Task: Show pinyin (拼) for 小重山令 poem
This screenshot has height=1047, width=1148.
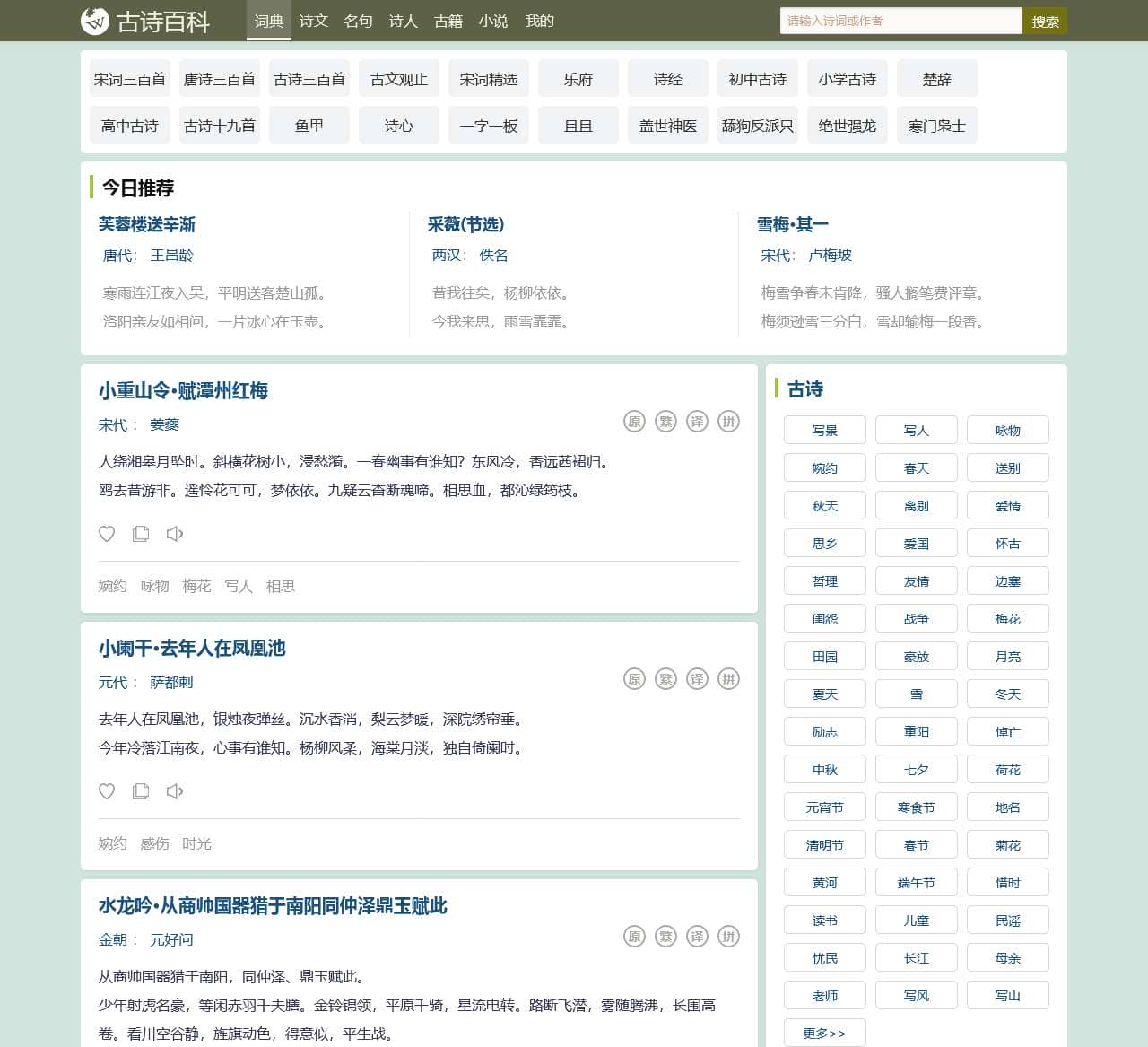Action: (x=728, y=422)
